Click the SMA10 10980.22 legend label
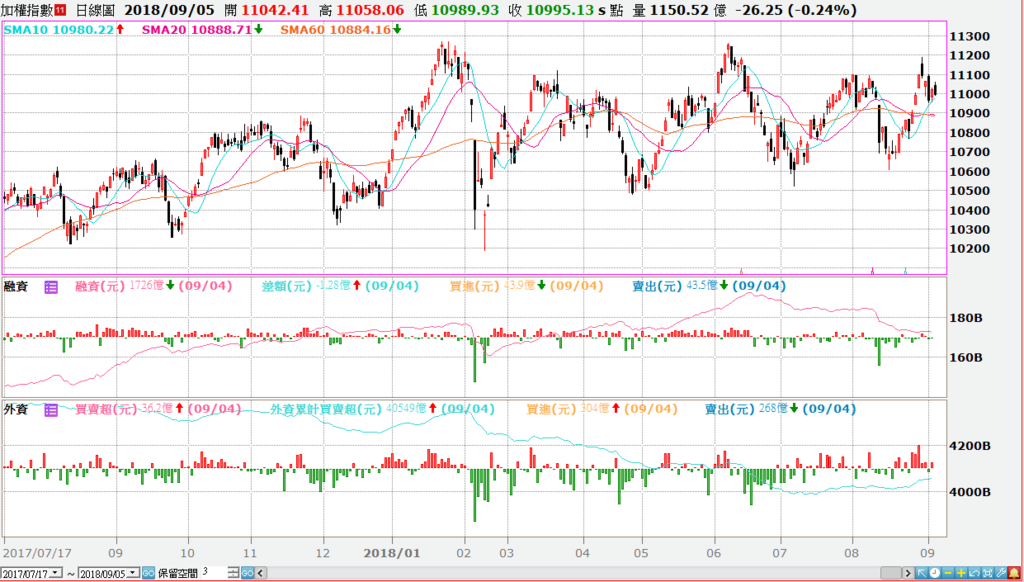 click(59, 29)
